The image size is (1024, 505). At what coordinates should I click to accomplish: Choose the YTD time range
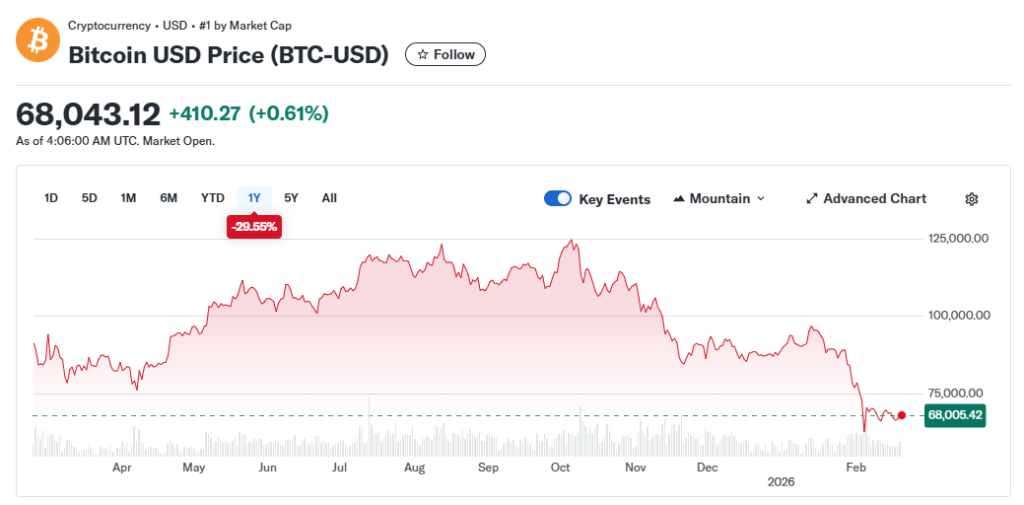coord(212,198)
